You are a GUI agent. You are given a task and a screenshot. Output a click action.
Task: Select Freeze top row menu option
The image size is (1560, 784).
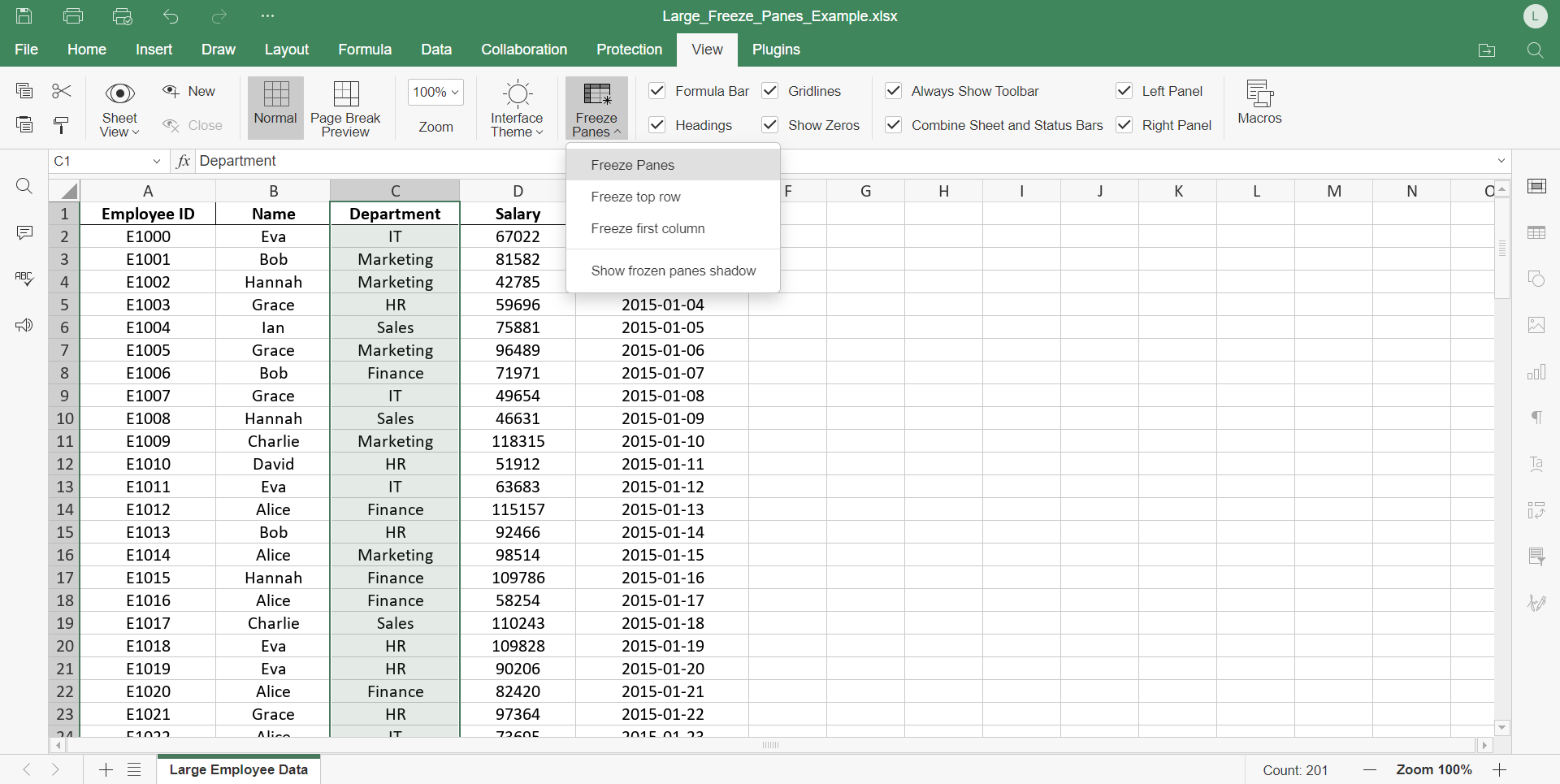point(635,197)
